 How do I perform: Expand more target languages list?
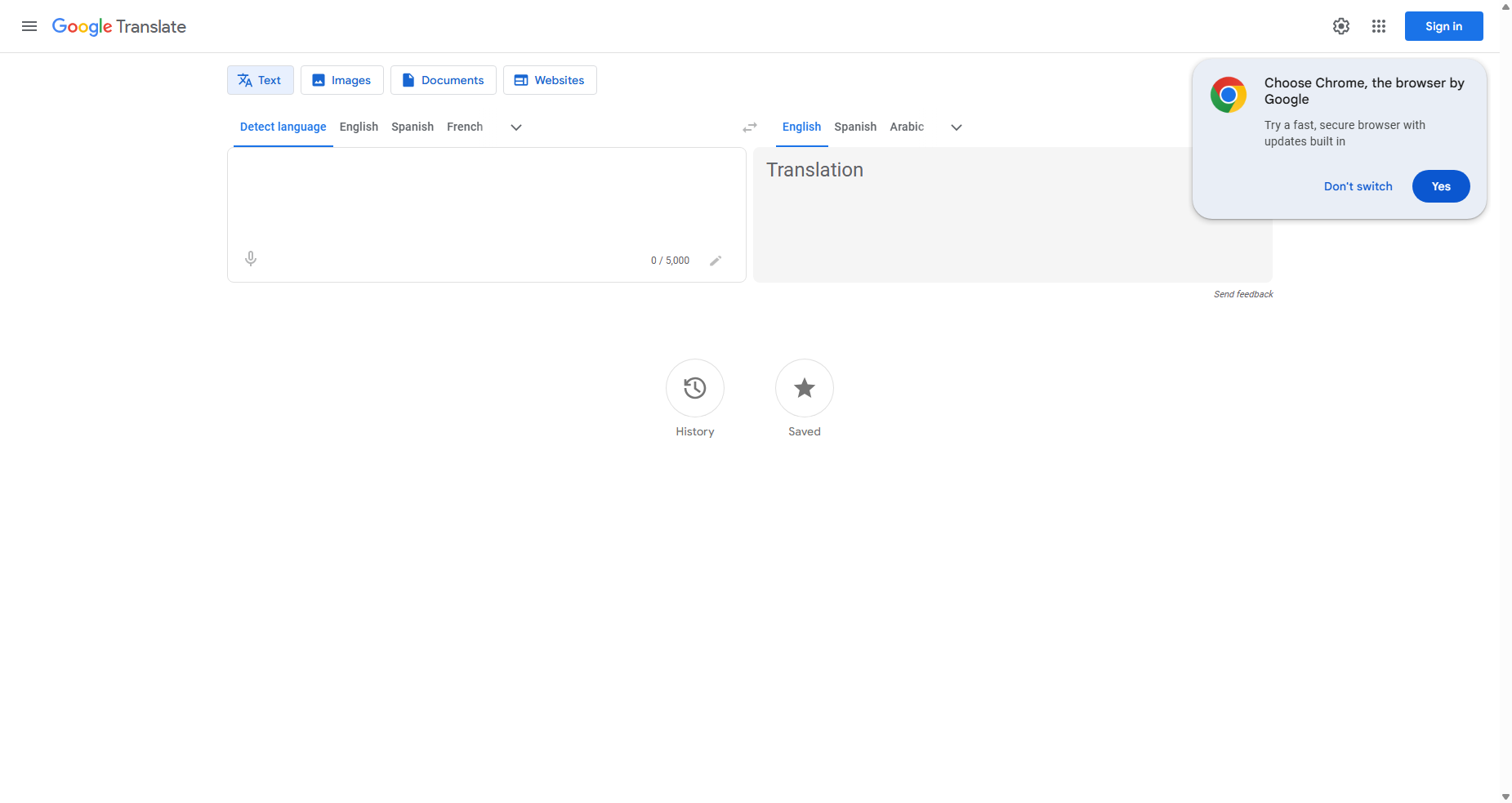pyautogui.click(x=957, y=127)
